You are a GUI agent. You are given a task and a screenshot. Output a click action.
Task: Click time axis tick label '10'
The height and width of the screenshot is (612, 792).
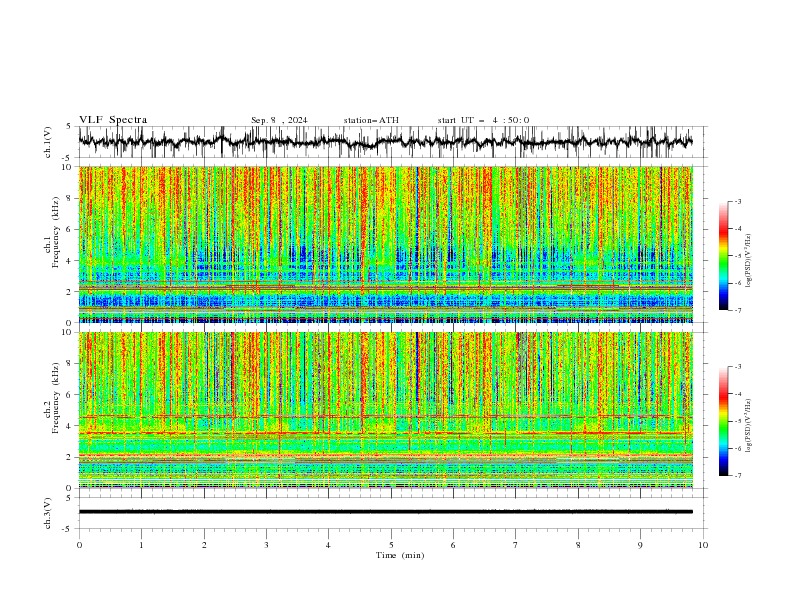703,545
